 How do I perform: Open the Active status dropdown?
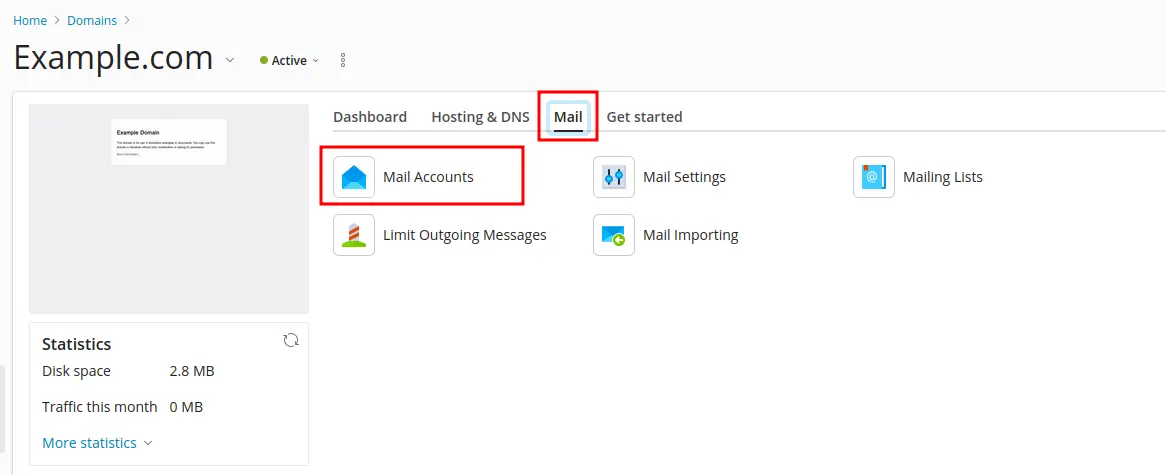290,60
